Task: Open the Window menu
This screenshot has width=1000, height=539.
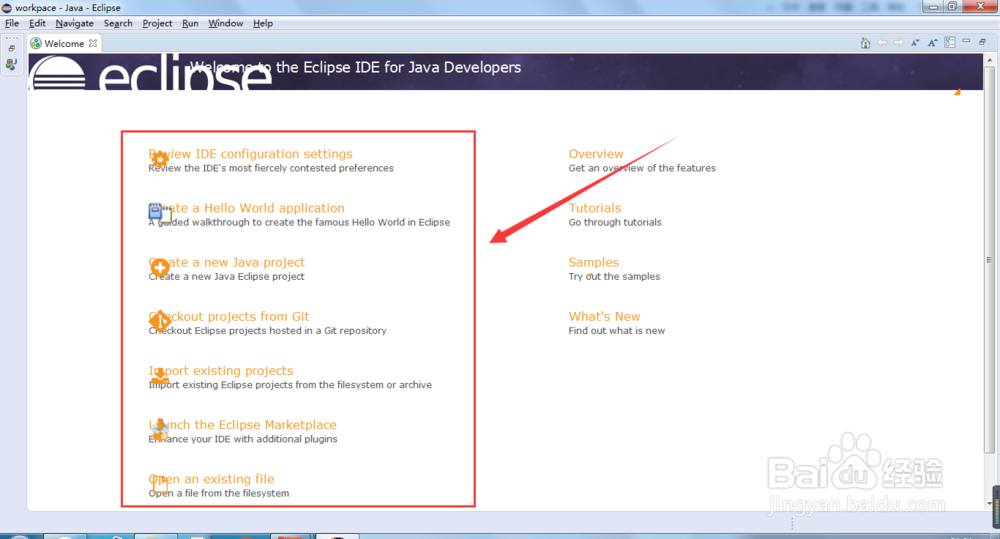Action: [x=226, y=24]
